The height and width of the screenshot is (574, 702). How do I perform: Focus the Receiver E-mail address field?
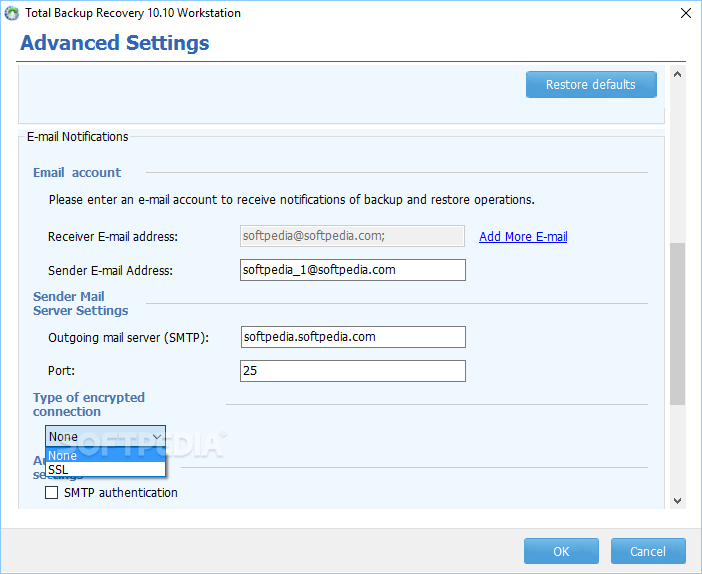click(352, 236)
